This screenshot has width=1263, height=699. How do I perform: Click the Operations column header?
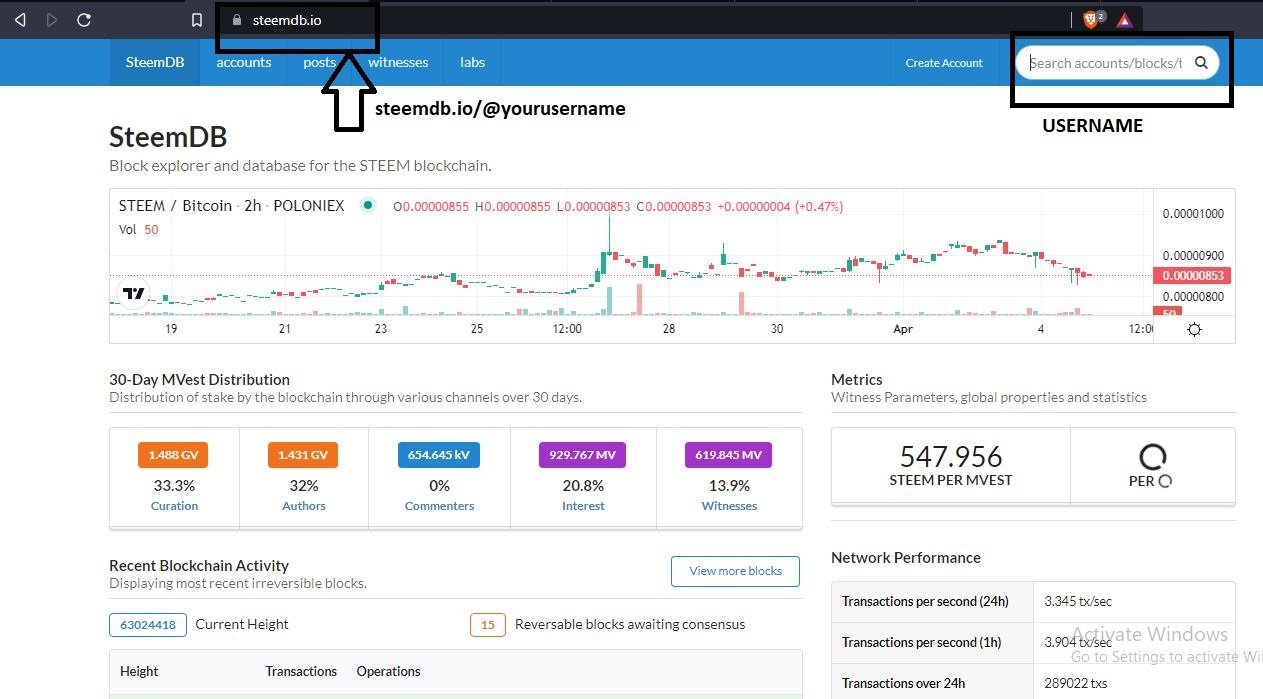click(x=388, y=671)
